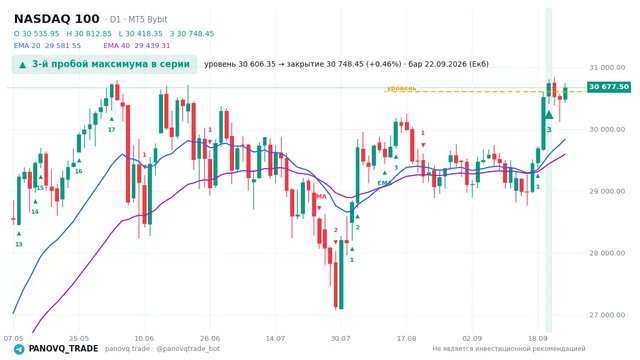Click the 02.09 date axis label
The height and width of the screenshot is (360, 640).
472,338
